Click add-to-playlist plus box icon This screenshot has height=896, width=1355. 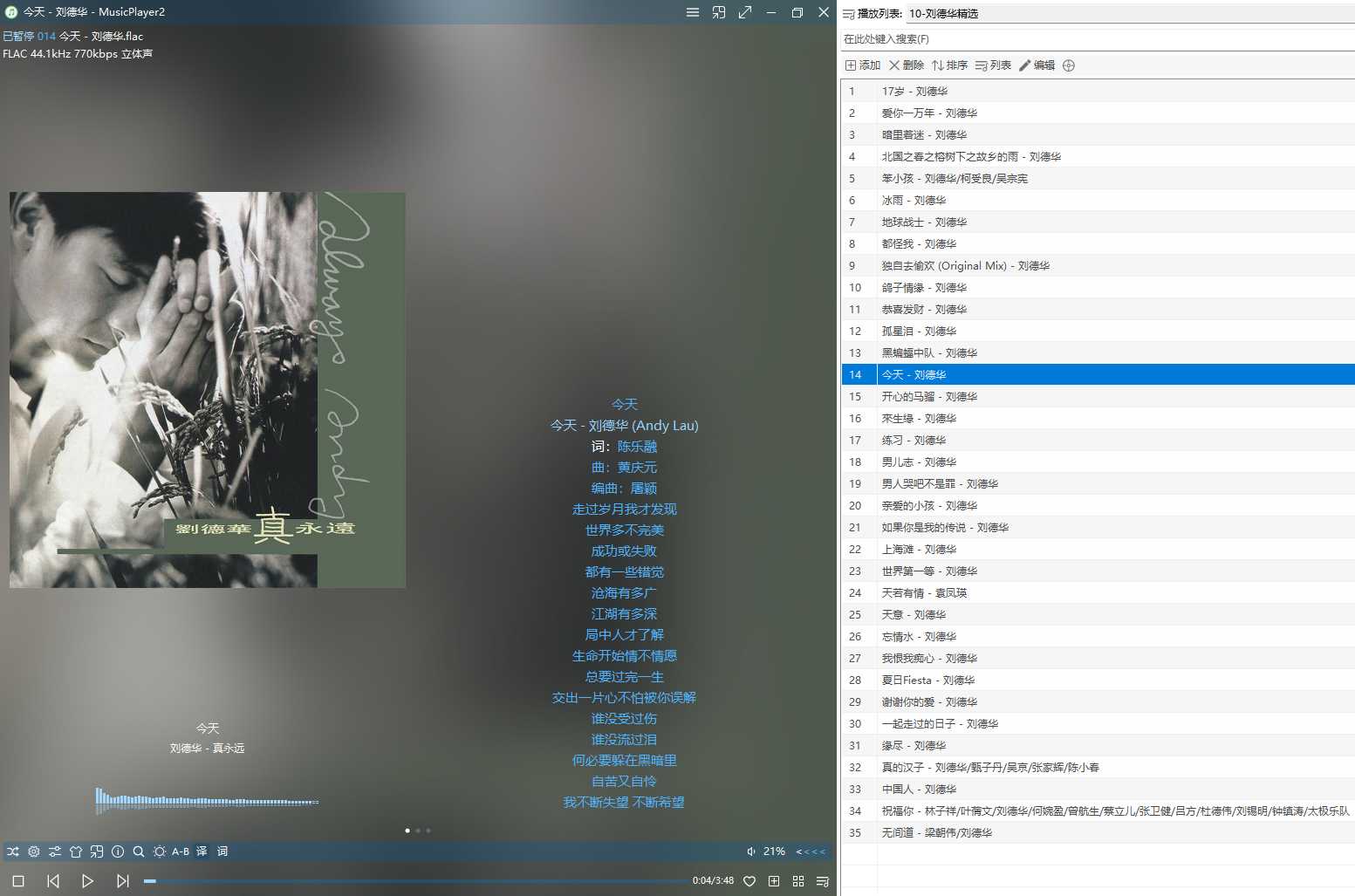[774, 881]
